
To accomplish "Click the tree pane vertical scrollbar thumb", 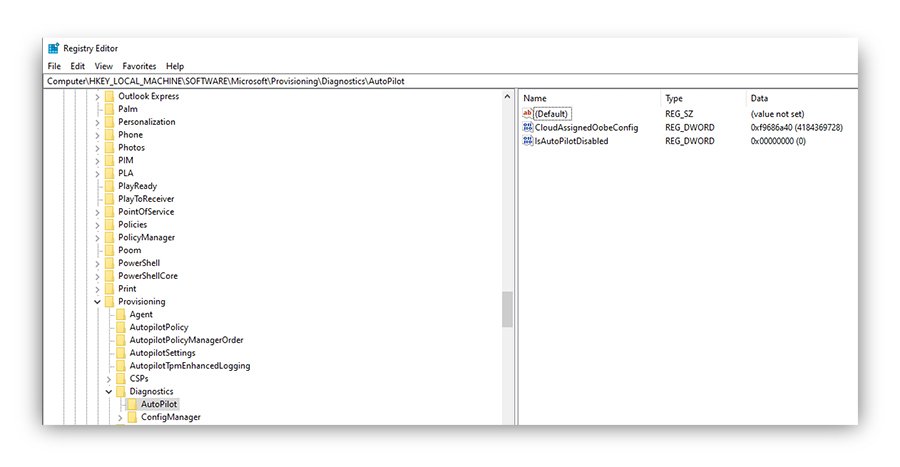I will (507, 309).
